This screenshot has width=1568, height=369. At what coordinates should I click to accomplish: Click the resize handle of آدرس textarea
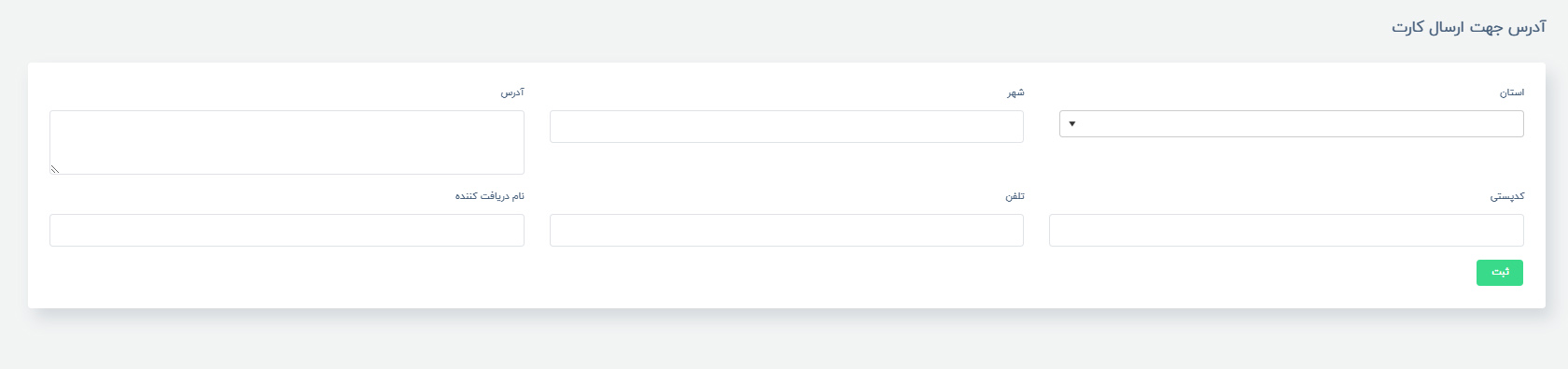click(x=55, y=169)
